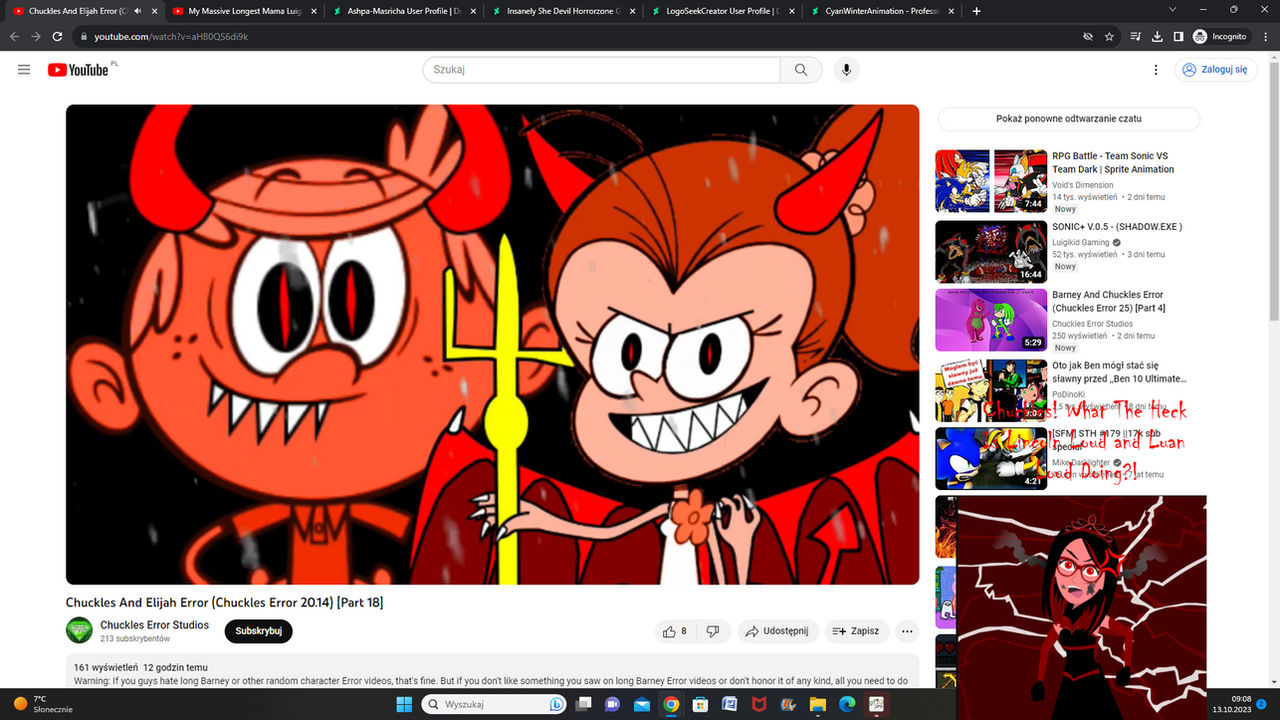Screen dimensions: 1280x720
Task: Open Chrome side panel icon
Action: pyautogui.click(x=1178, y=36)
